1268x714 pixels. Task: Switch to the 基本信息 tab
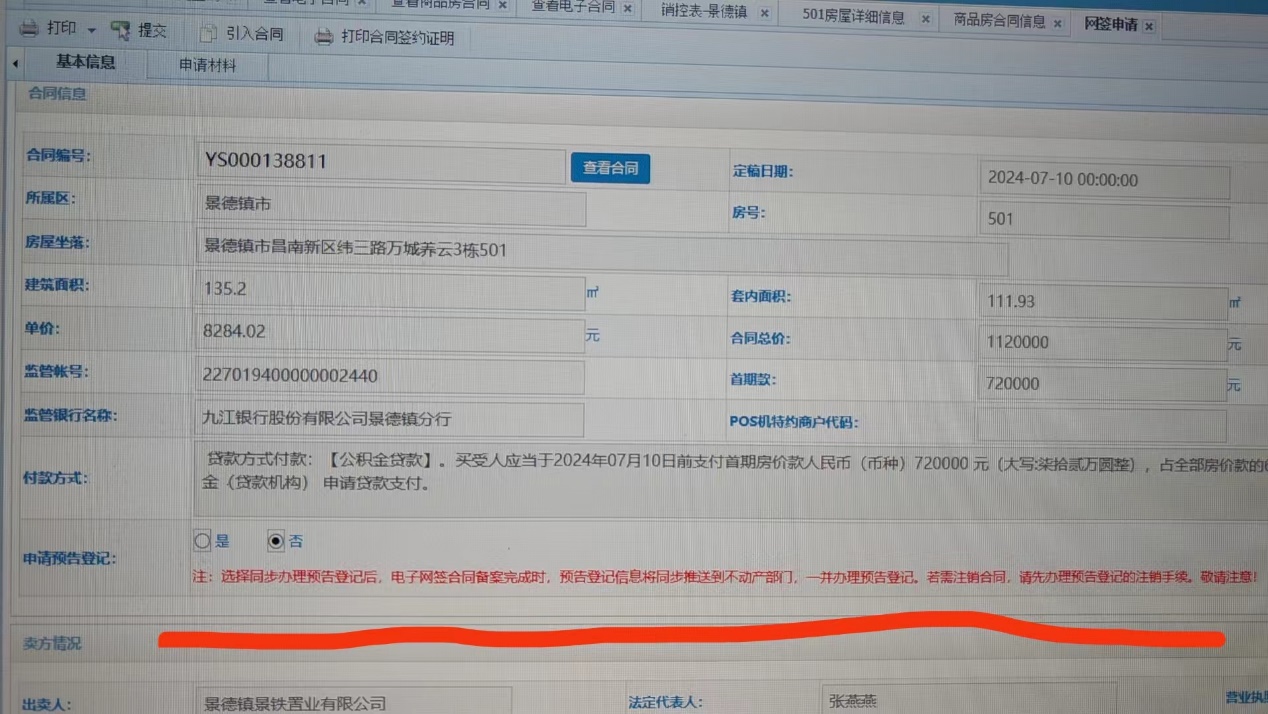click(x=85, y=62)
